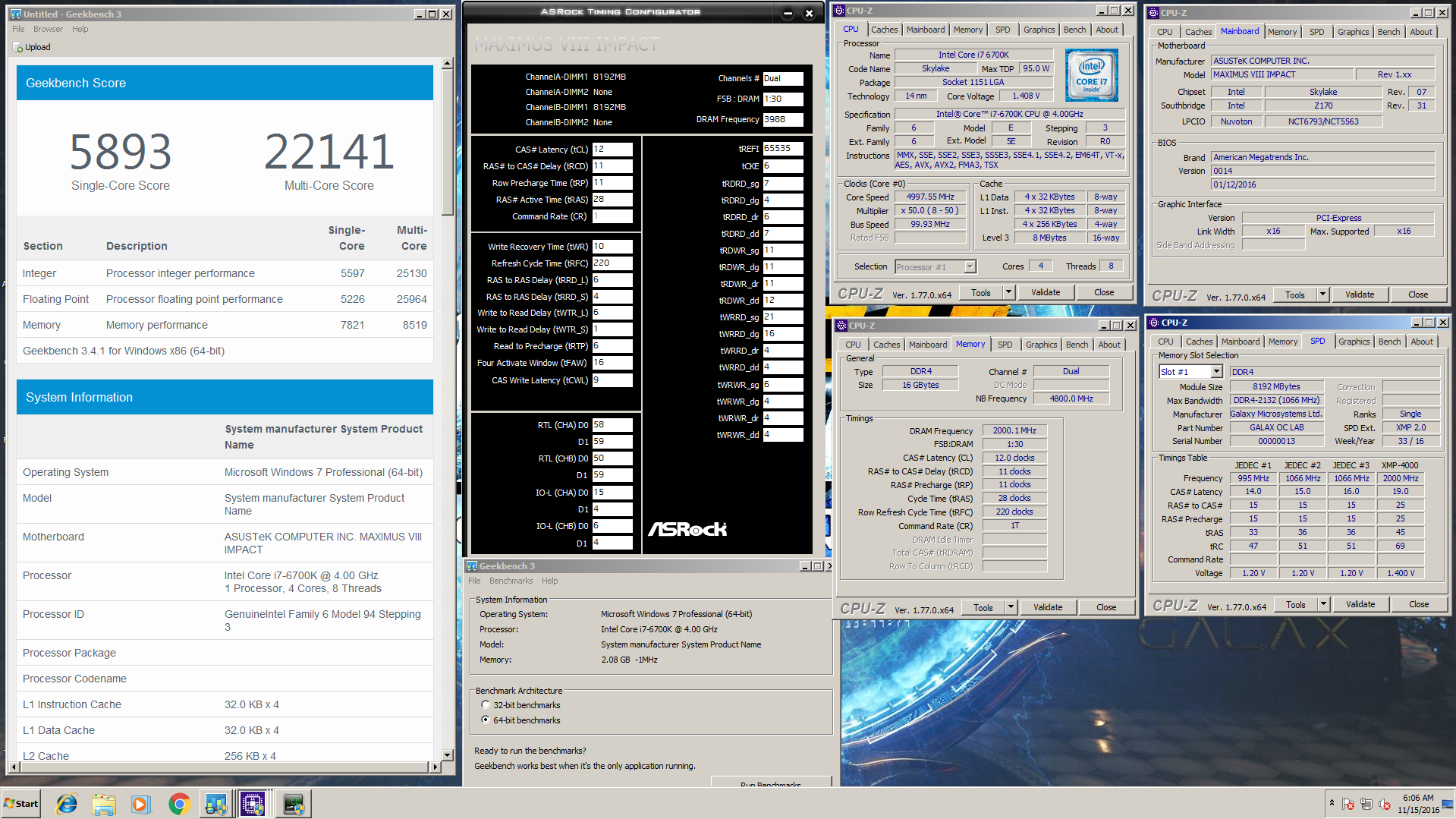
Task: Open Benchmarks menu in Geekbench 3 launcher
Action: click(x=511, y=581)
